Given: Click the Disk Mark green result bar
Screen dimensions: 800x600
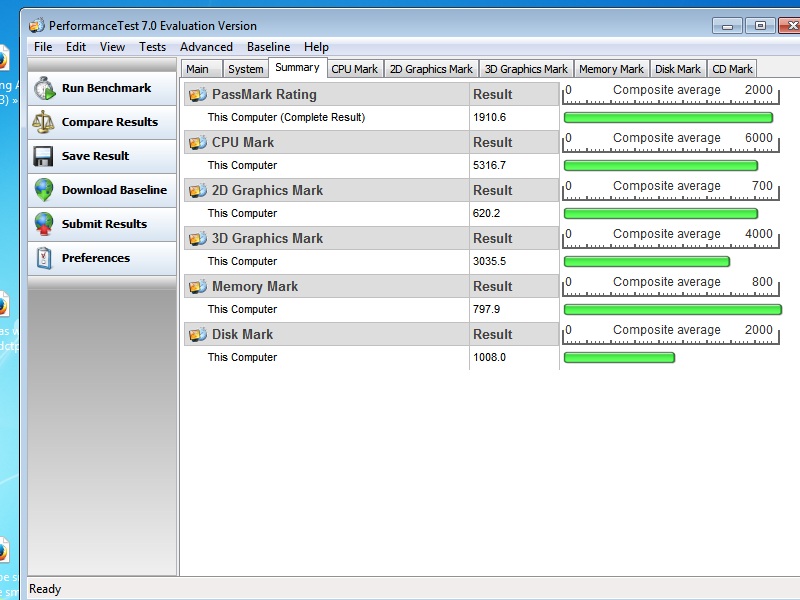Looking at the screenshot, I should click(x=619, y=358).
